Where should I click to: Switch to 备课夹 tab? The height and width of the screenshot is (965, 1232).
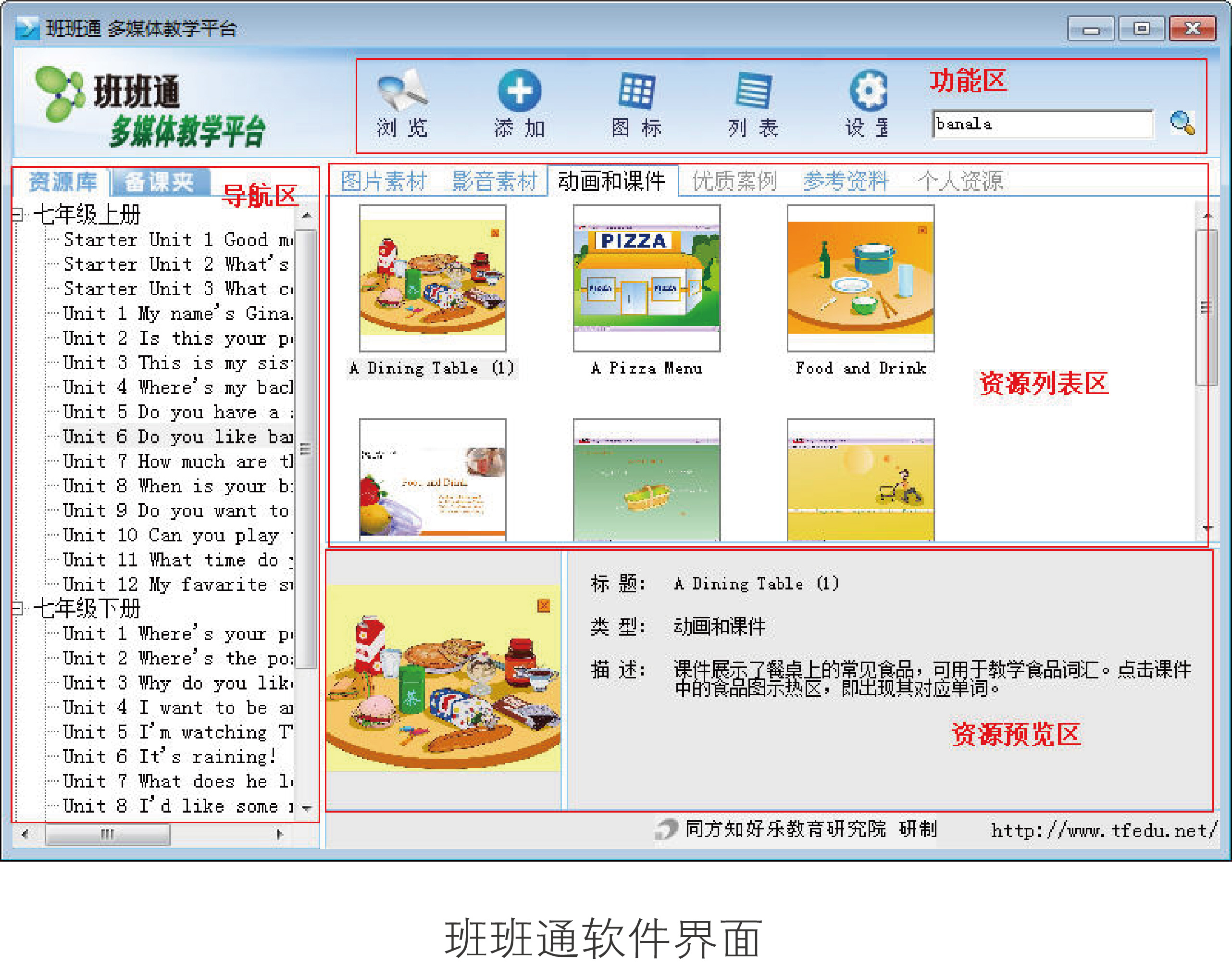pyautogui.click(x=160, y=182)
